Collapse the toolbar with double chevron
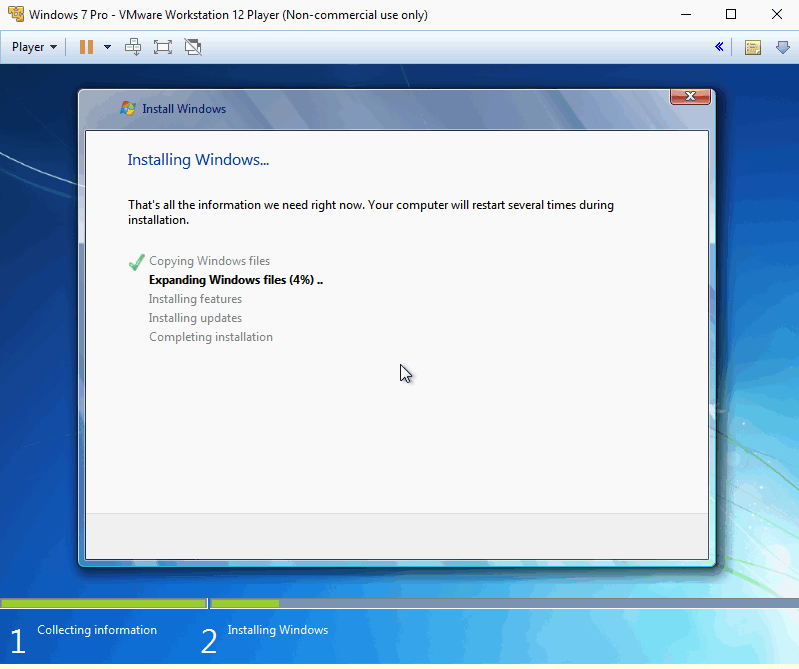Viewport: 799px width, 669px height. coord(719,47)
